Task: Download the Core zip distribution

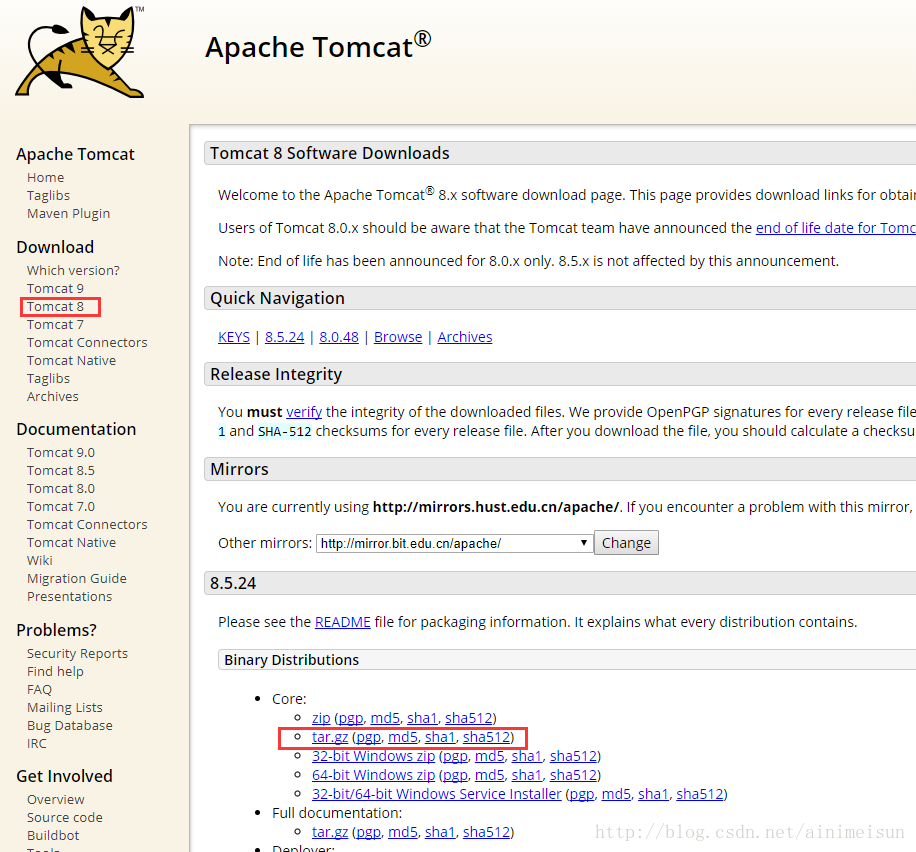Action: (321, 718)
